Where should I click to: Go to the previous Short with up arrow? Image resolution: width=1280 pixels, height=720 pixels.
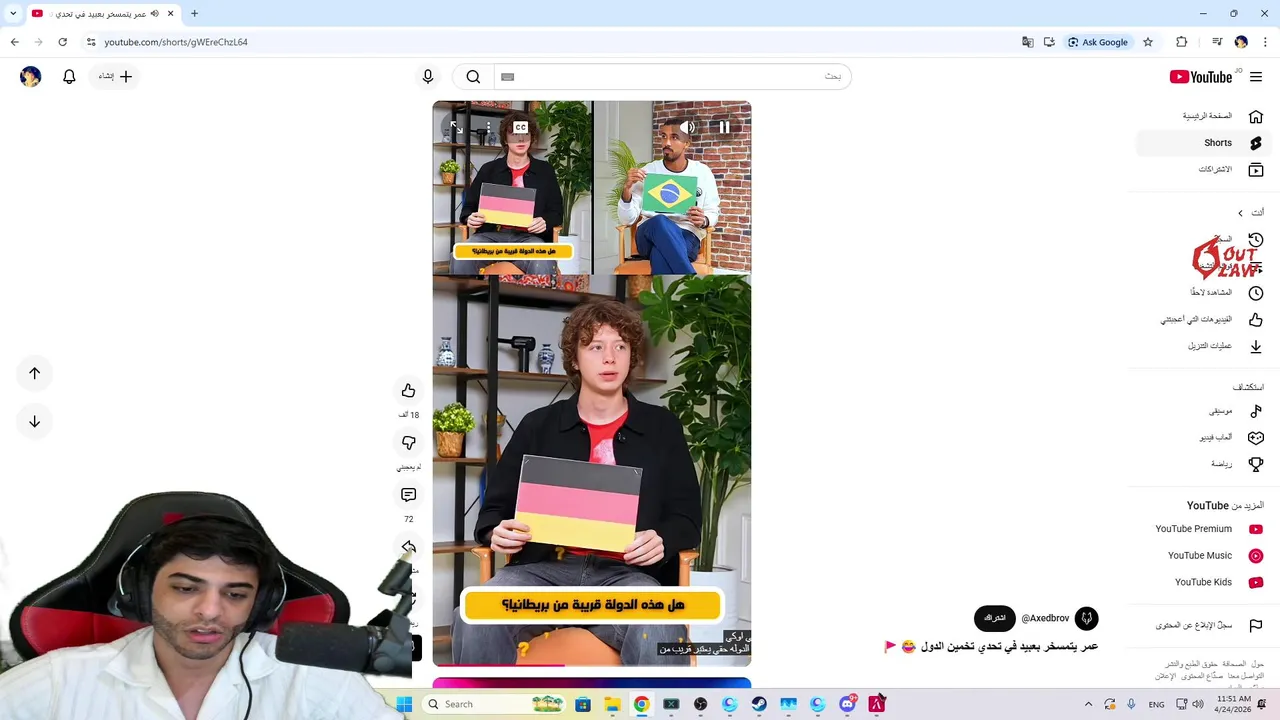click(34, 373)
